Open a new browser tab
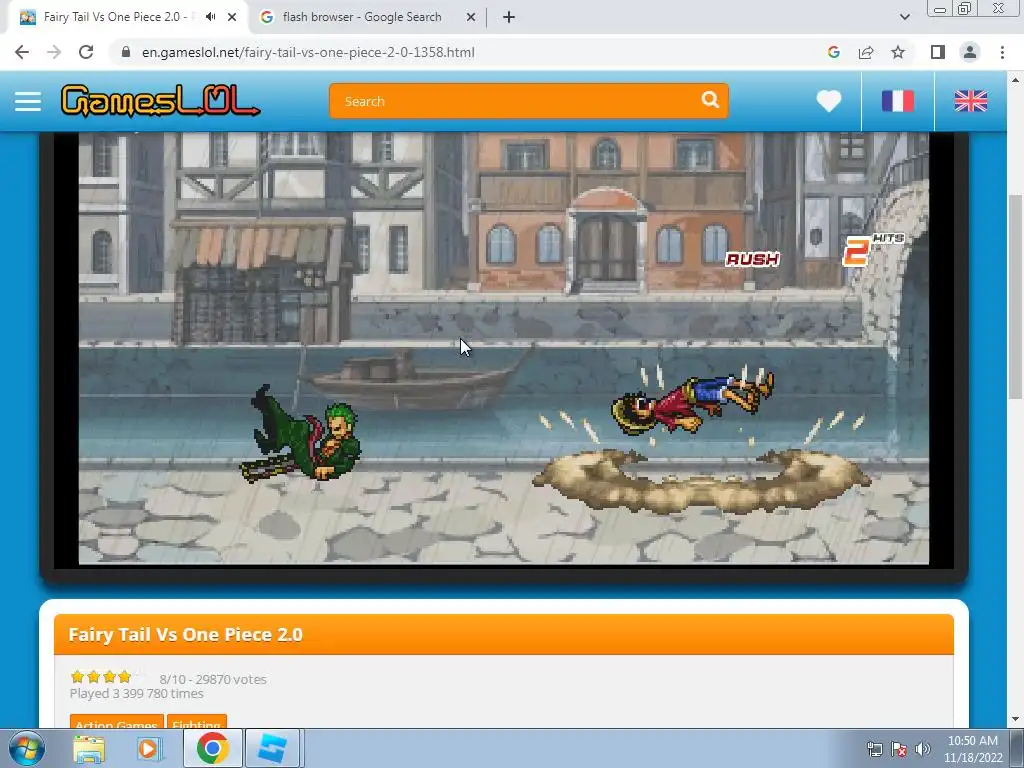Image resolution: width=1024 pixels, height=768 pixels. [x=509, y=17]
